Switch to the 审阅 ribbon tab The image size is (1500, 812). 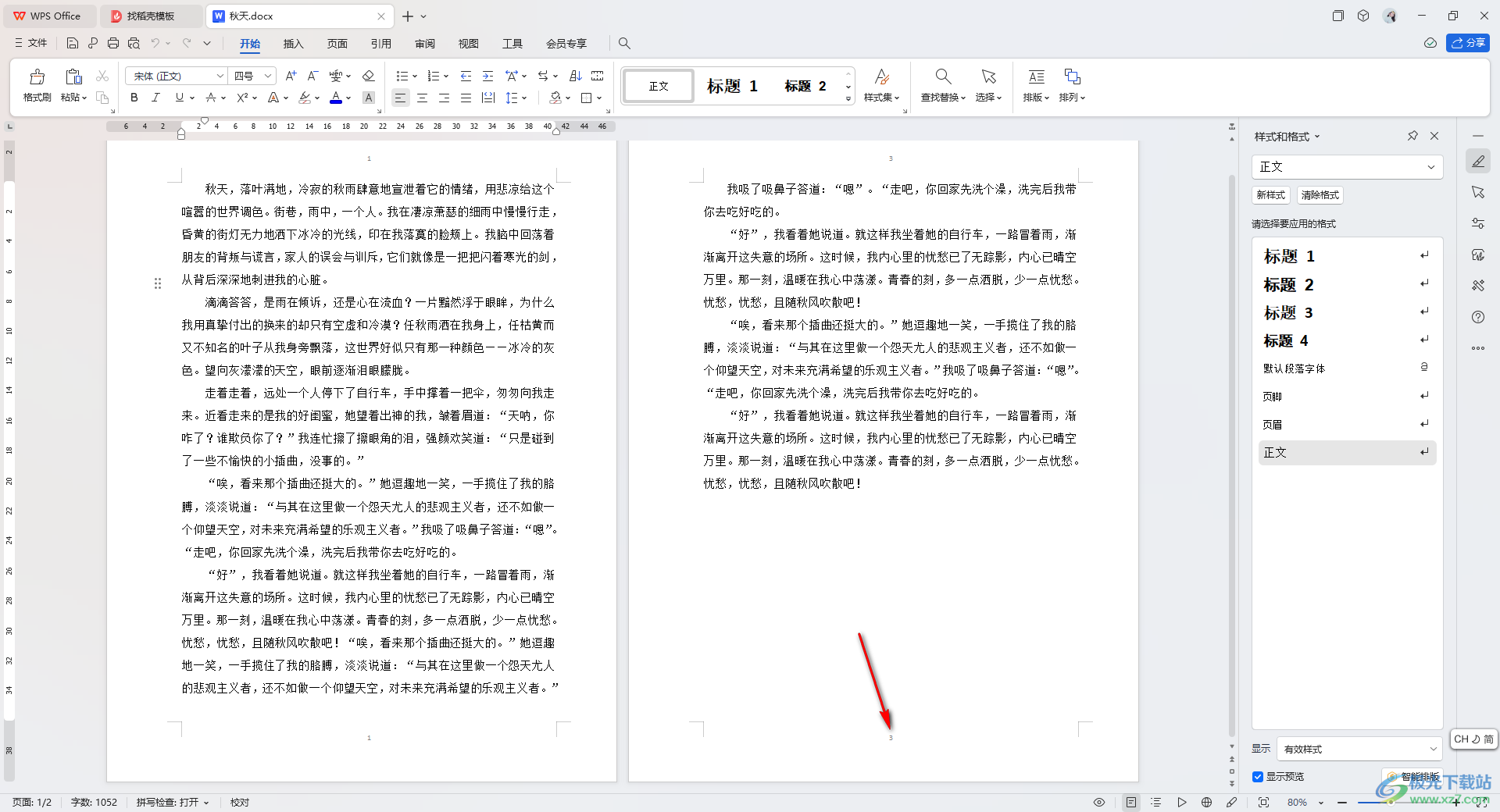424,44
